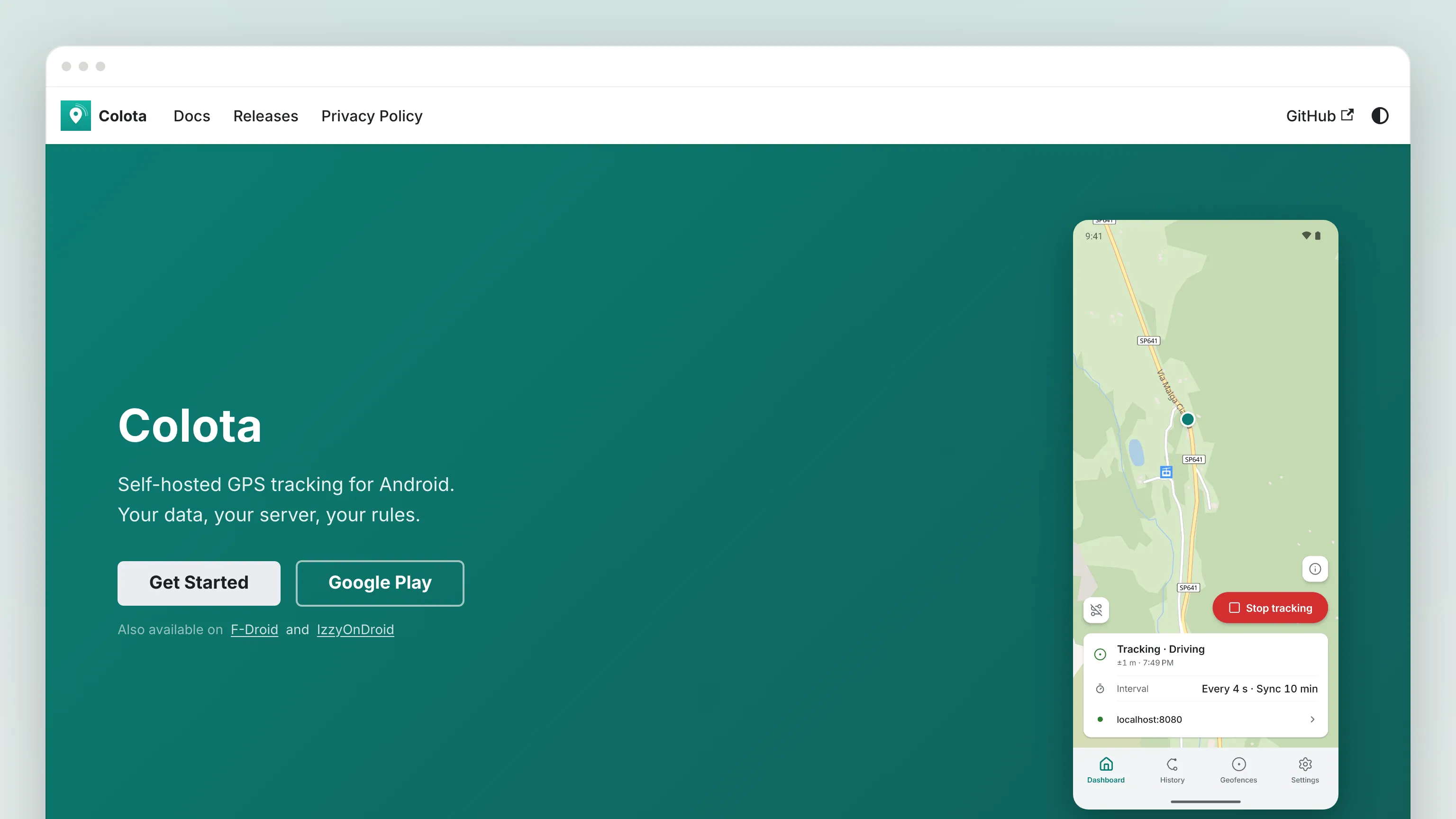This screenshot has height=819, width=1456.
Task: Click the Stop tracking button
Action: [1270, 608]
